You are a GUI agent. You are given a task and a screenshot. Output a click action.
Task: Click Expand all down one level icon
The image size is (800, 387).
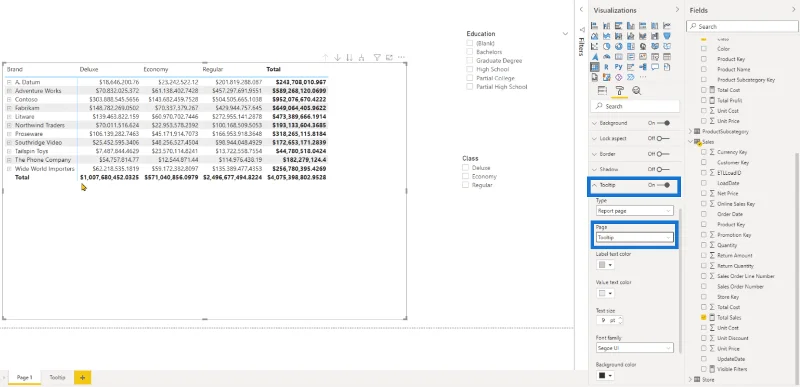(x=362, y=58)
